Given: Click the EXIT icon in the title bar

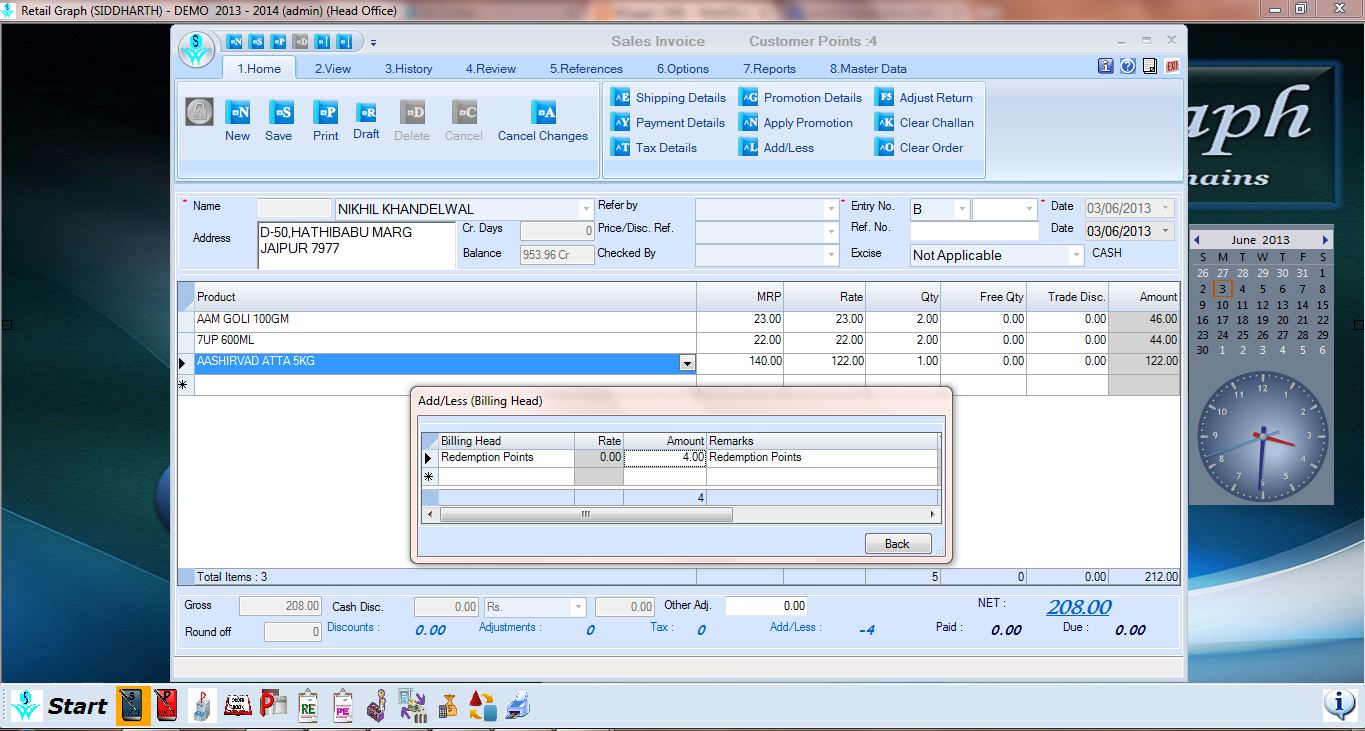Looking at the screenshot, I should pos(1171,65).
